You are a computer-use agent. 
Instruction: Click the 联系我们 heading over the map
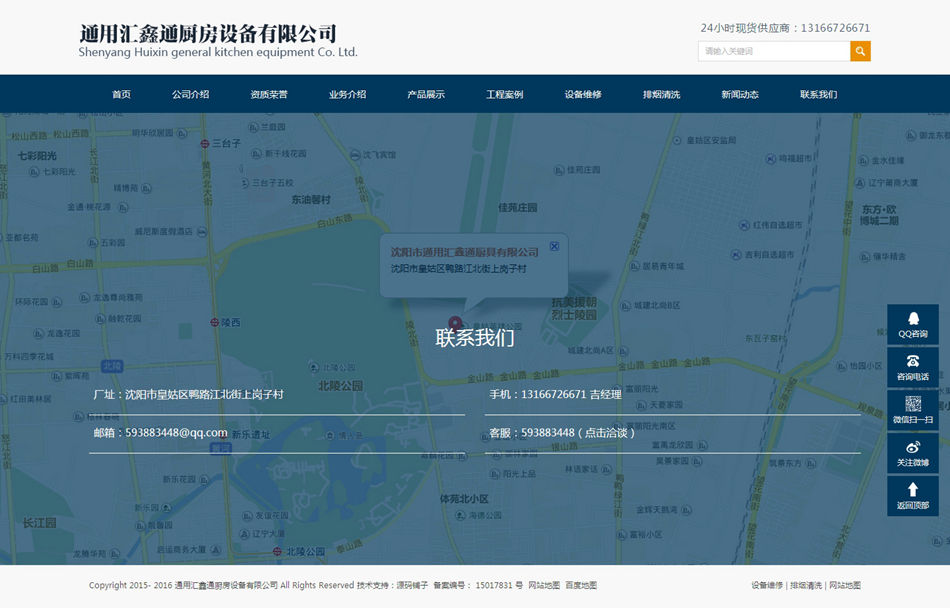475,338
